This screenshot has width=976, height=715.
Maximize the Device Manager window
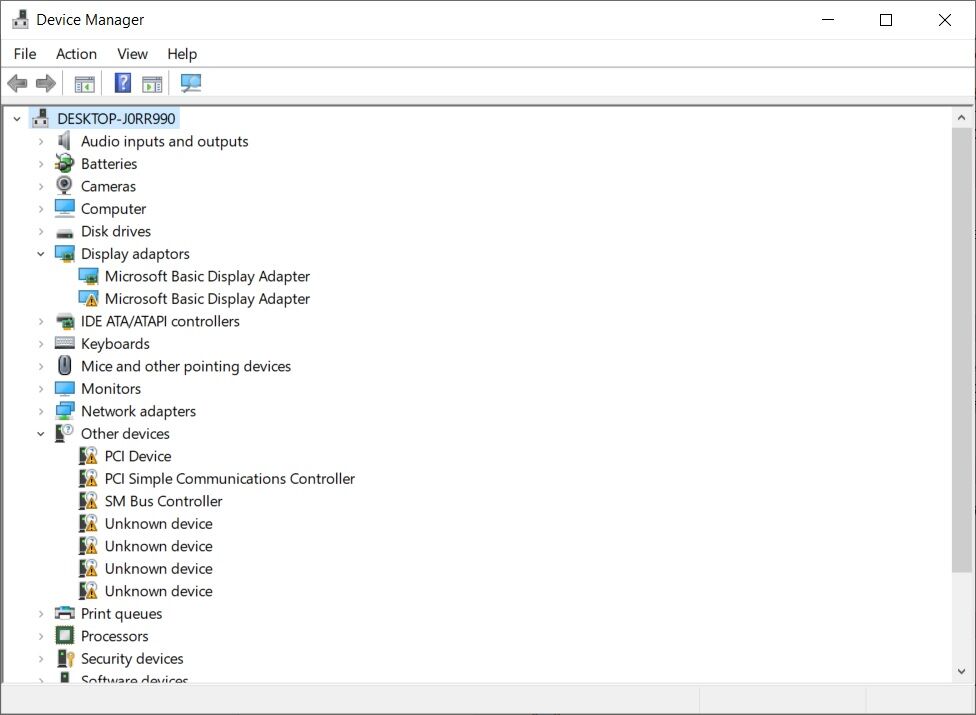pyautogui.click(x=886, y=19)
